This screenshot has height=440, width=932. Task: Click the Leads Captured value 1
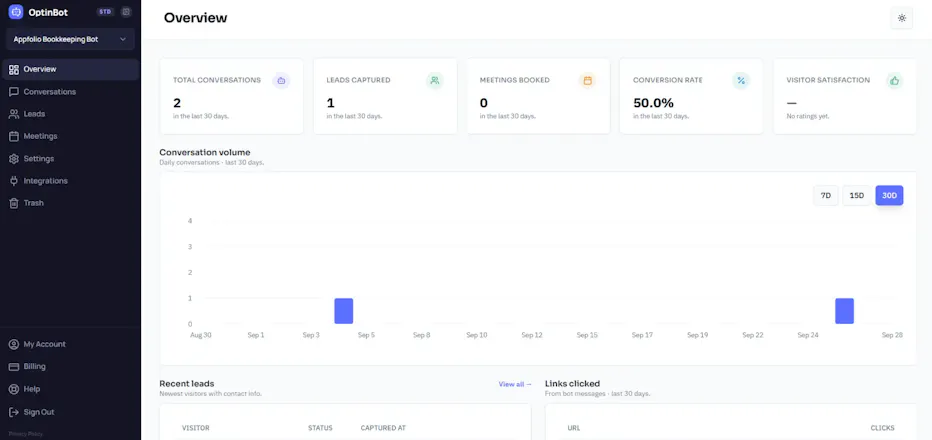(330, 103)
